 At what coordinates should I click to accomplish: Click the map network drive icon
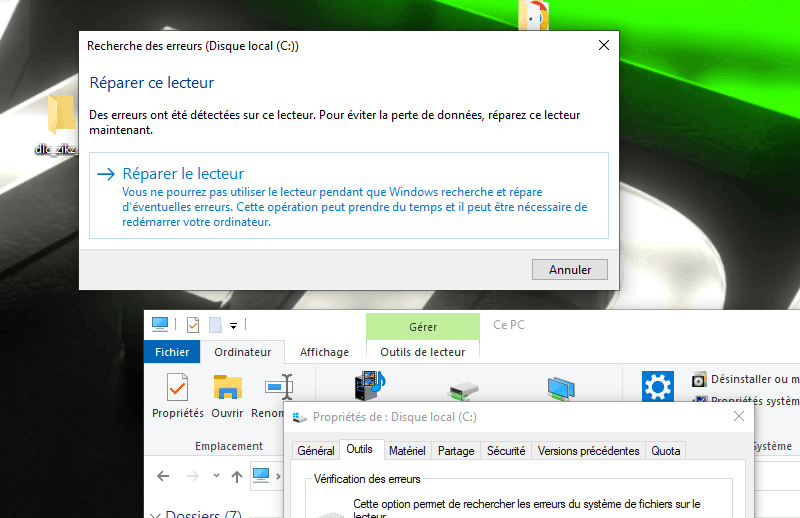(x=463, y=391)
